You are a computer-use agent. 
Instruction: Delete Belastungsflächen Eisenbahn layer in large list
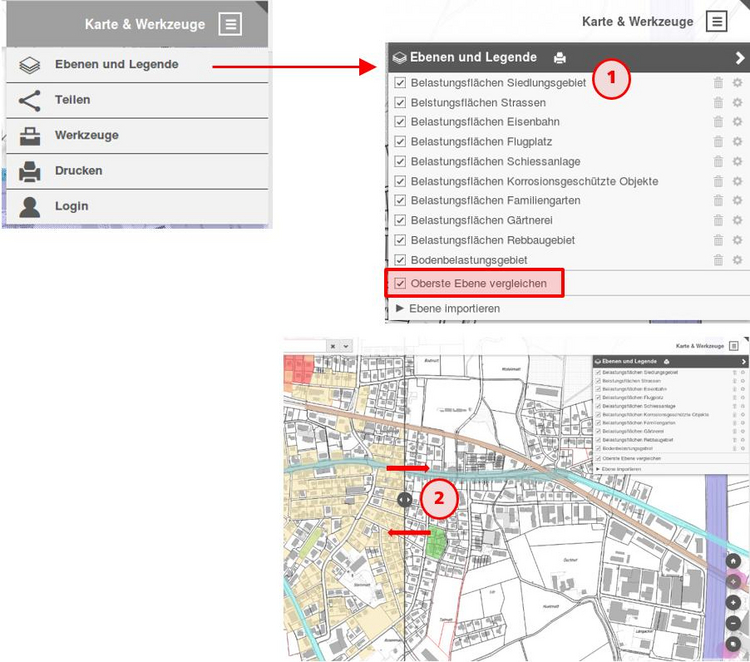tap(718, 122)
